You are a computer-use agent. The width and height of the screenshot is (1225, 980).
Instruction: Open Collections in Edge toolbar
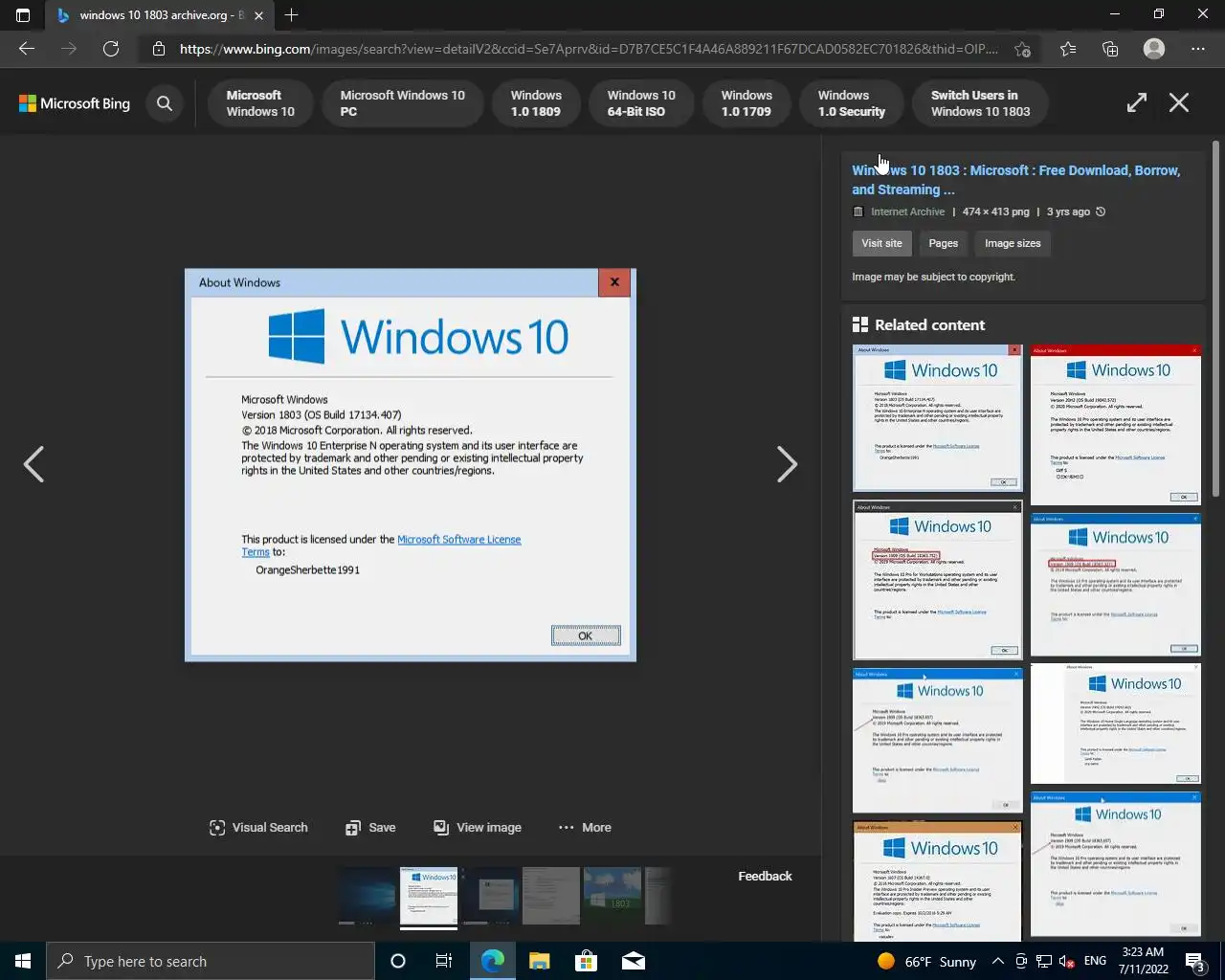[x=1110, y=49]
